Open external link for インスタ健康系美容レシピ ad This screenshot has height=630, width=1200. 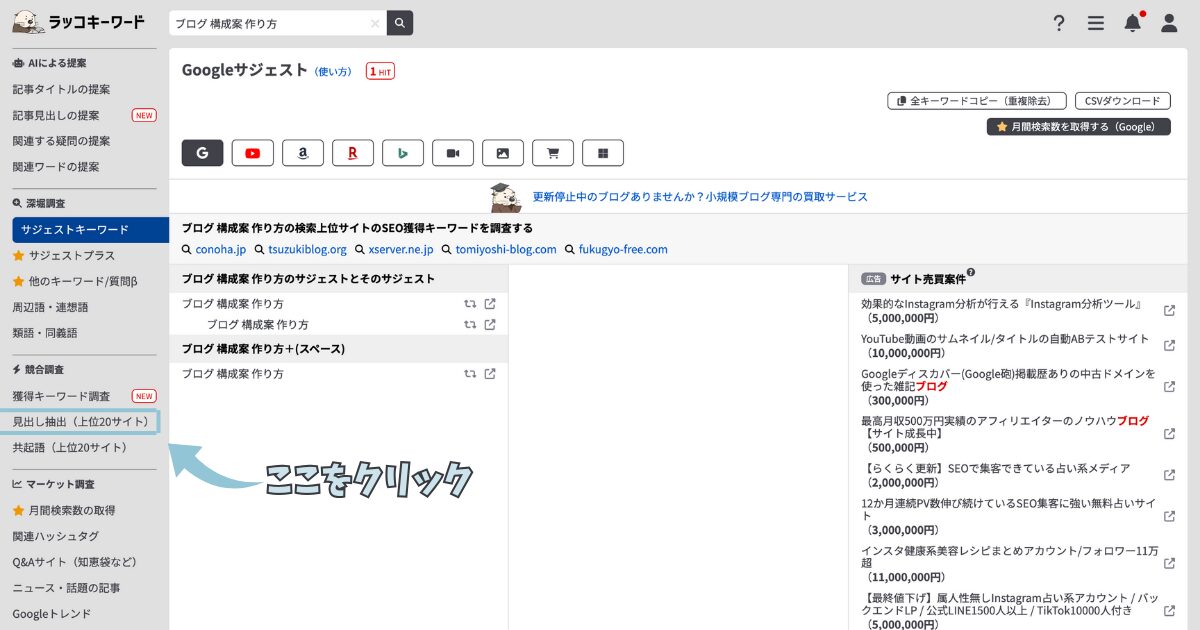pyautogui.click(x=1170, y=564)
